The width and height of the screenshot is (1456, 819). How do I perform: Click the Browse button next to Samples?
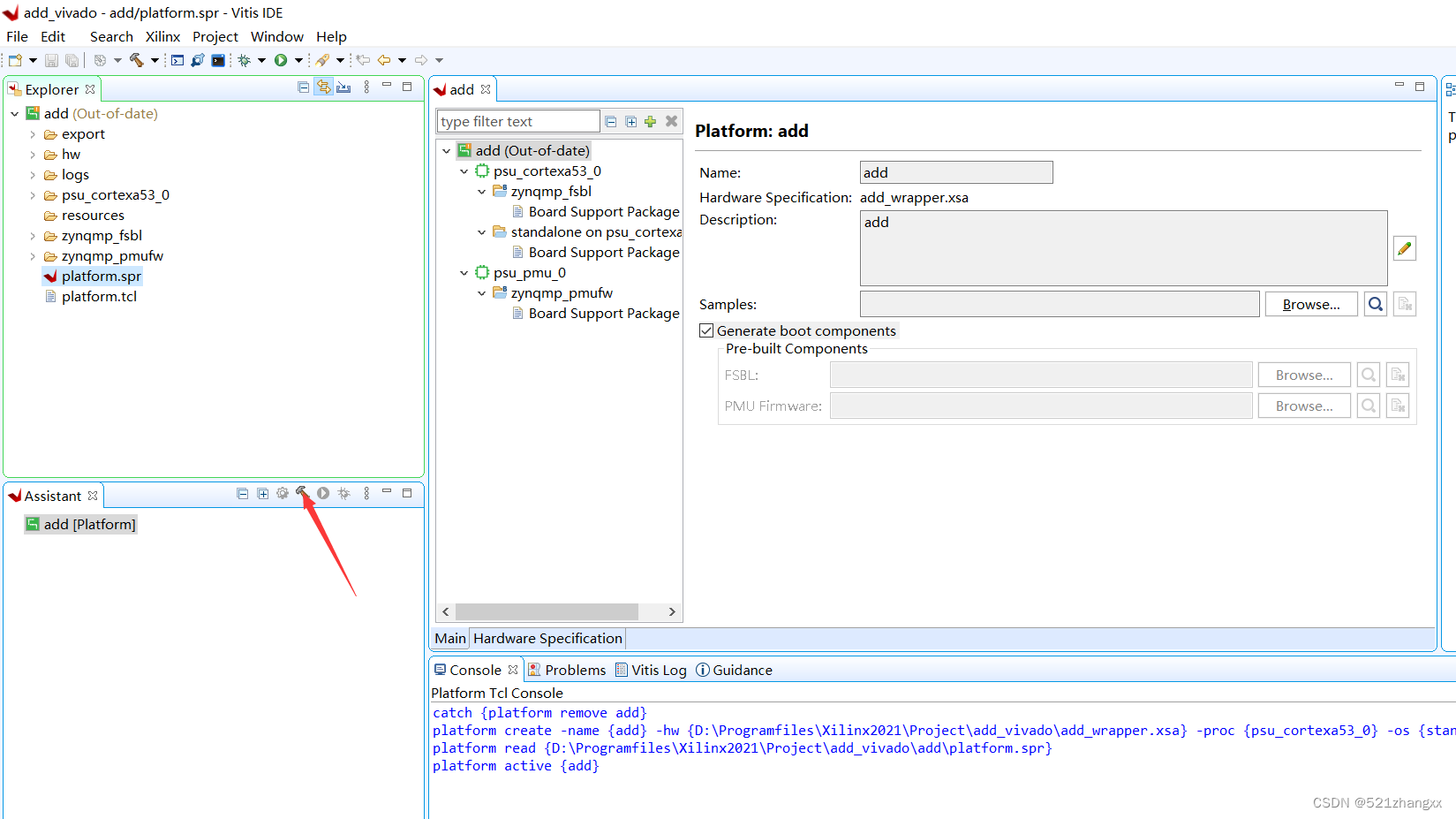(1310, 303)
